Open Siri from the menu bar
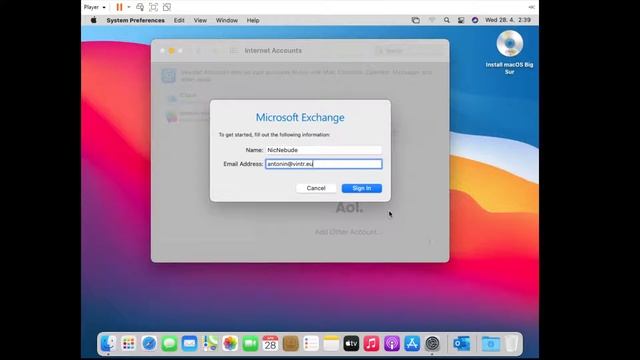Image resolution: width=640 pixels, height=360 pixels. click(x=475, y=20)
